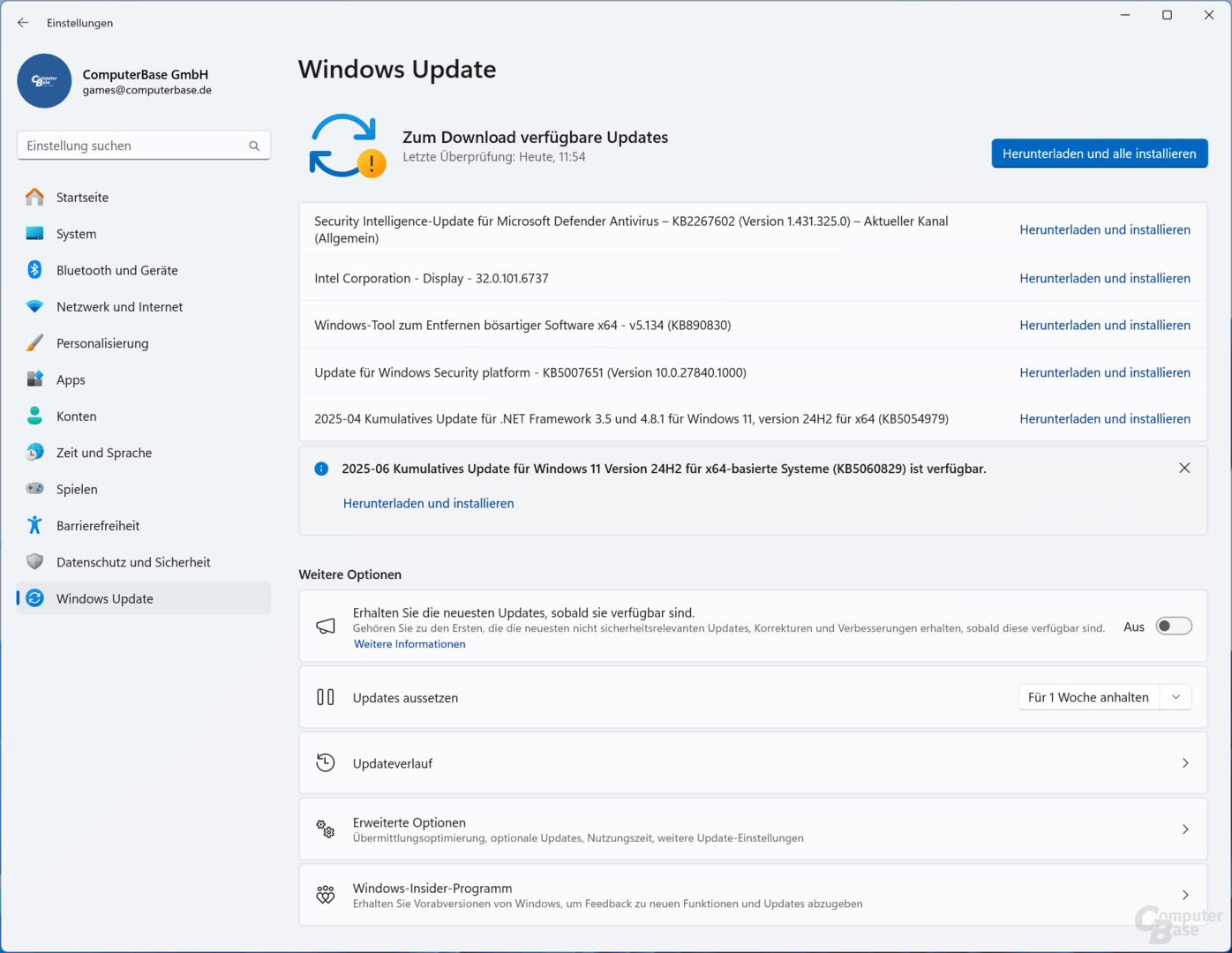1232x953 pixels.
Task: Download the 2025-06 cumulative update KB5060829
Action: (428, 503)
